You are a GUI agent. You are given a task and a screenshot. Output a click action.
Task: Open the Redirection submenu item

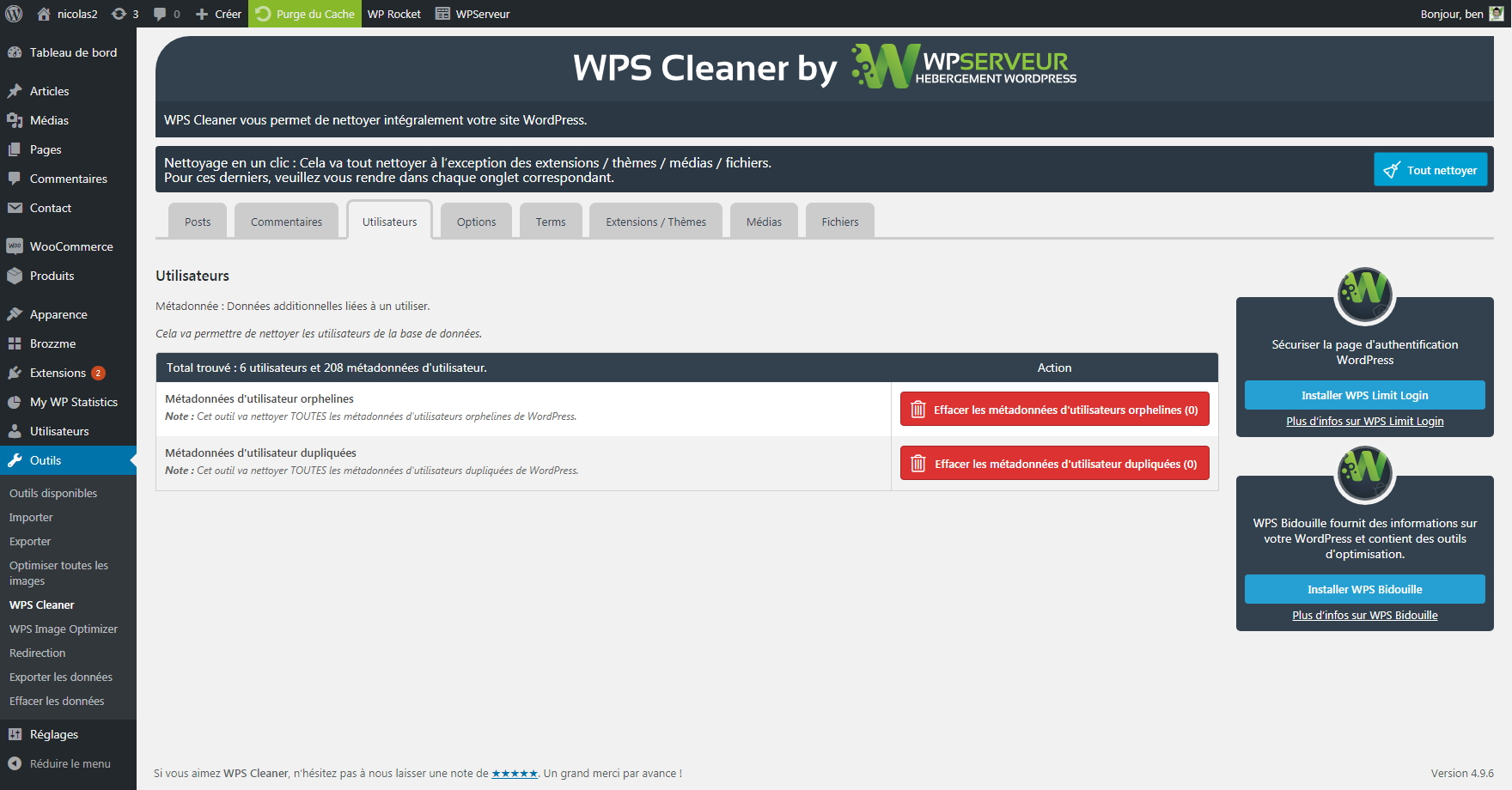[x=37, y=653]
